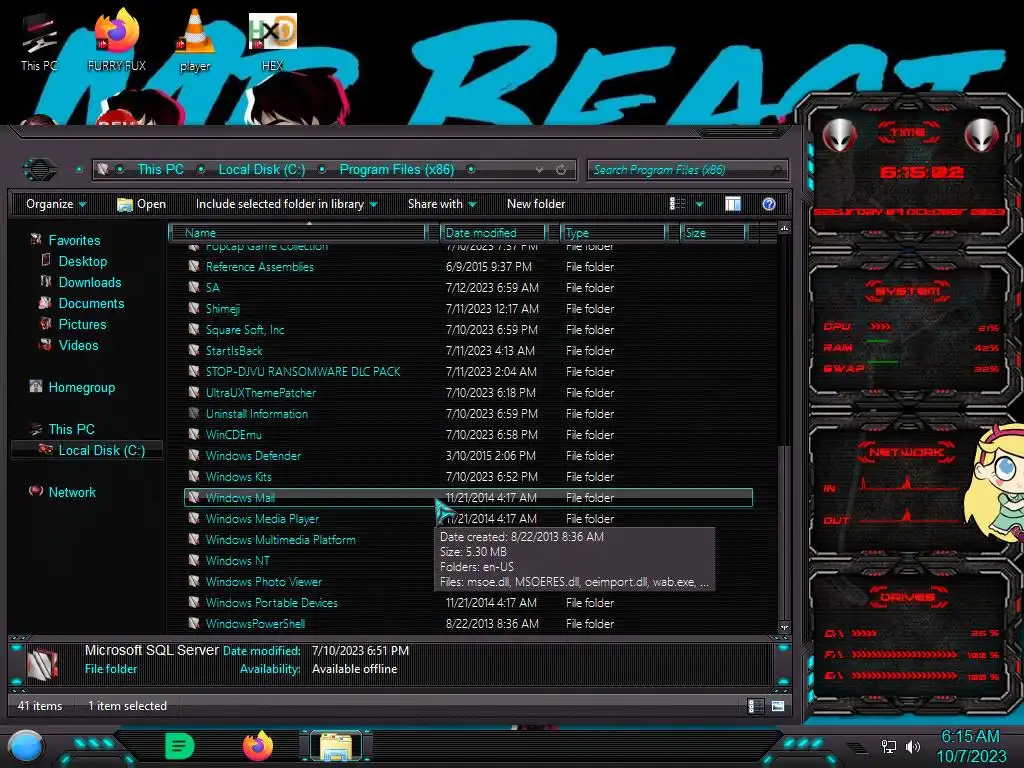Viewport: 1024px width, 768px height.
Task: Select Windows Media Player folder icon
Action: click(194, 519)
